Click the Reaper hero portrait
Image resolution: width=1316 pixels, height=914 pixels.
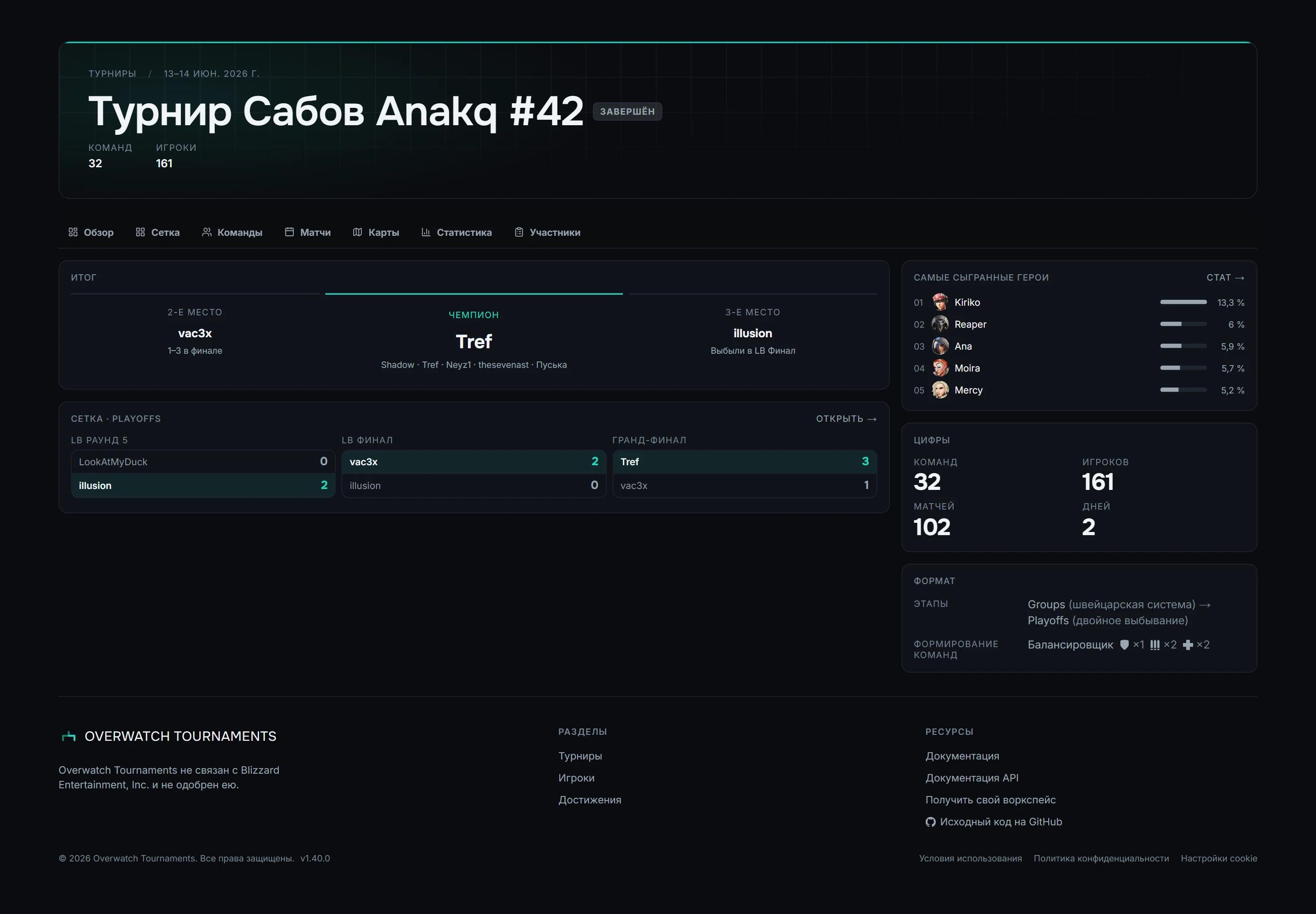click(940, 324)
